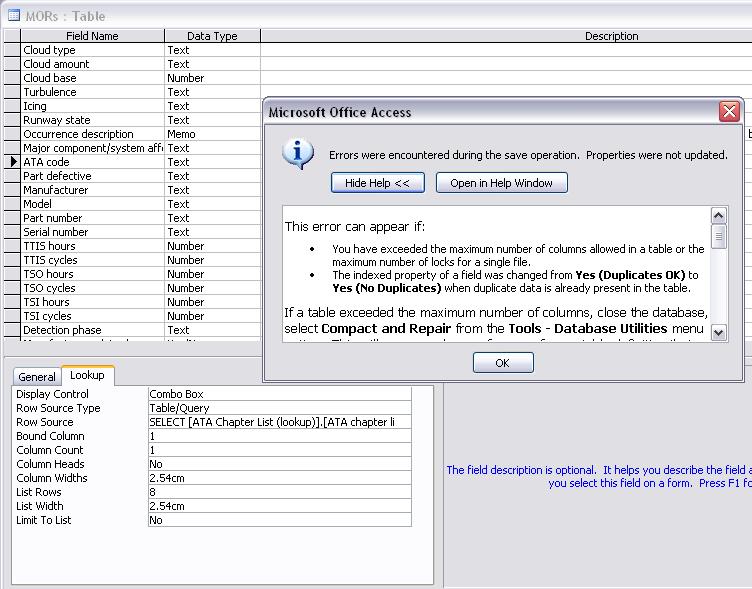
Task: Click Text data type for Detection phase
Action: 212,330
